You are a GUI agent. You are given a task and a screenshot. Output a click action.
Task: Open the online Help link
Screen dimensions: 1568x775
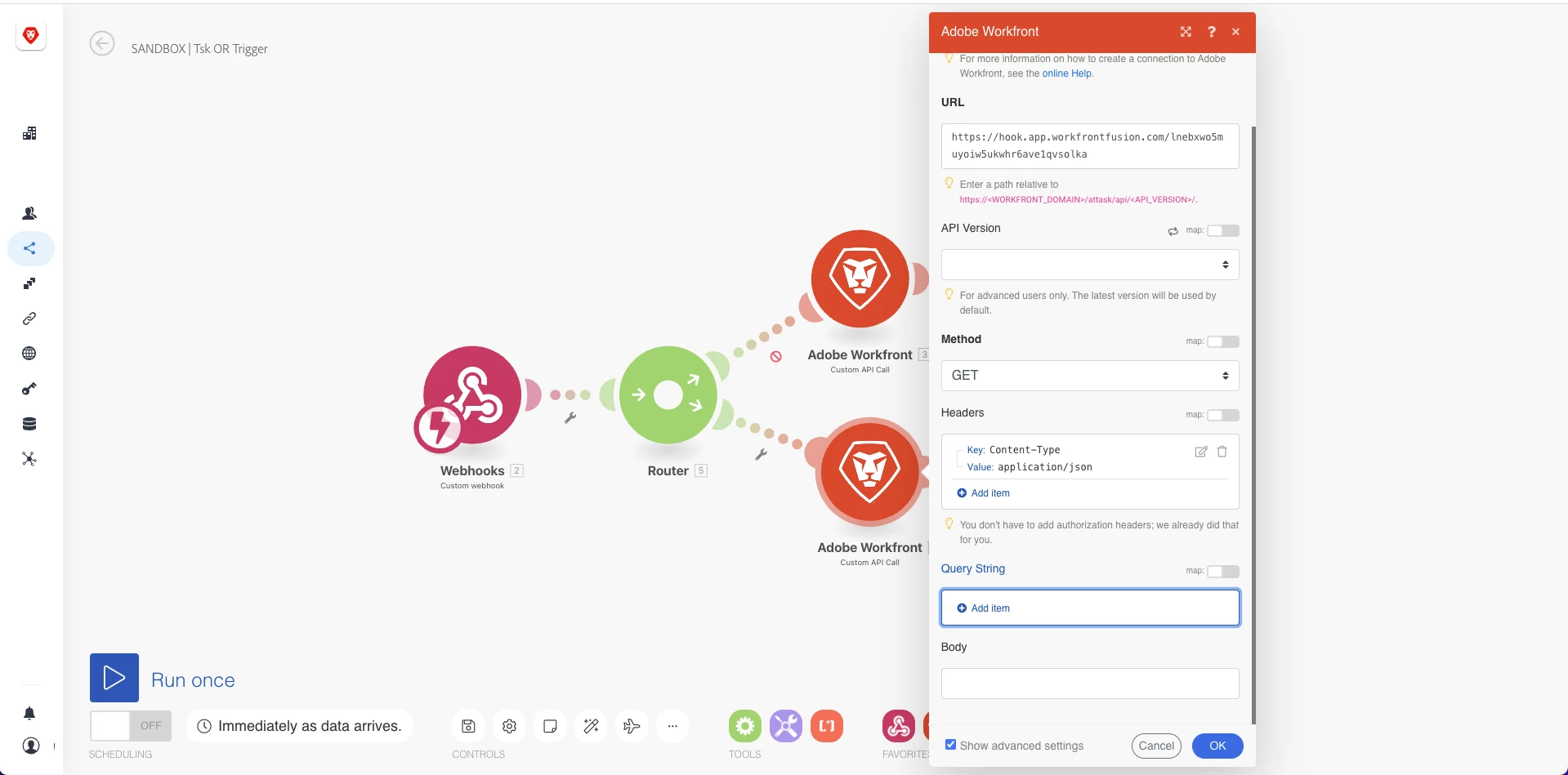(x=1067, y=73)
